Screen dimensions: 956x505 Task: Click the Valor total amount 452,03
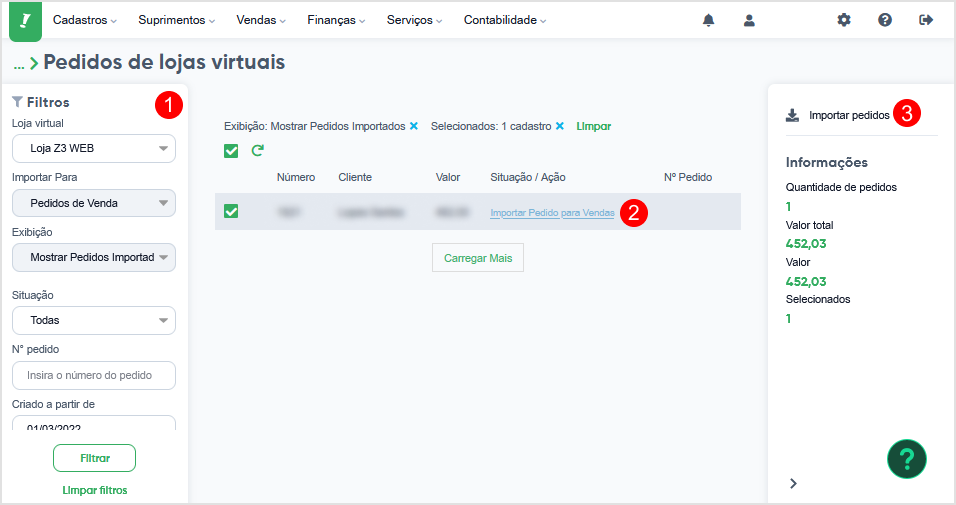pyautogui.click(x=806, y=244)
